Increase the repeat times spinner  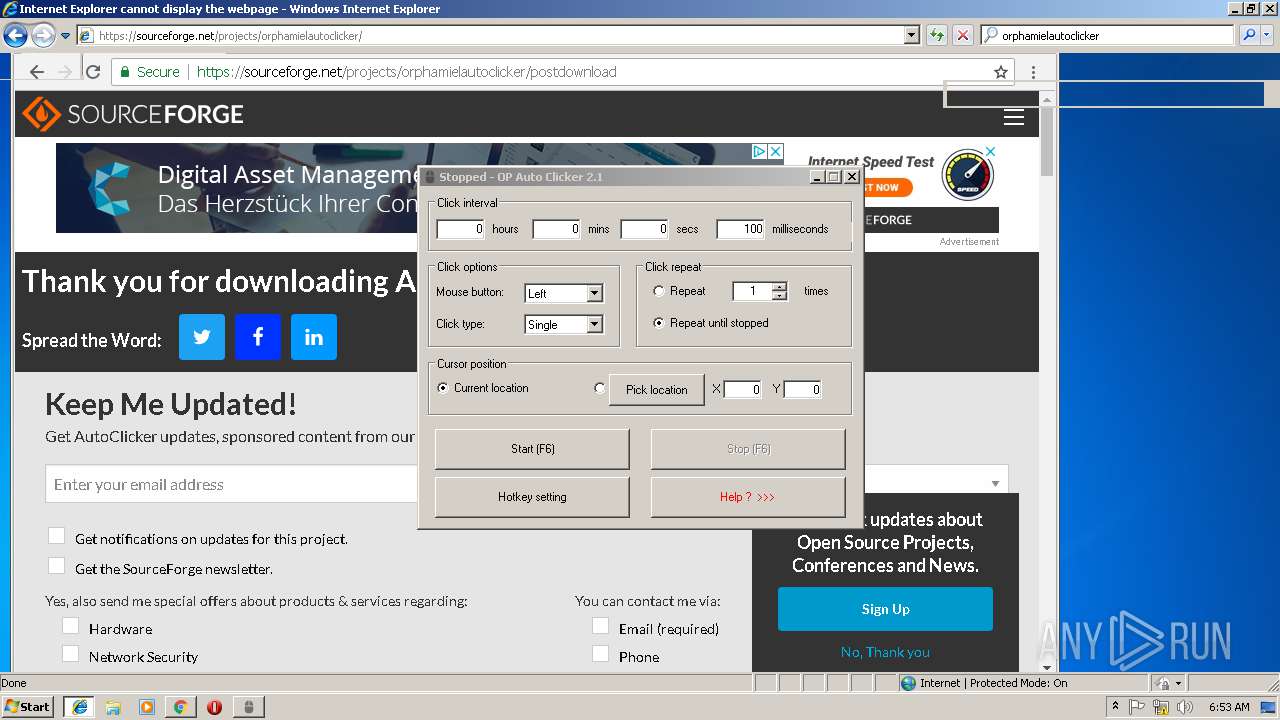780,286
